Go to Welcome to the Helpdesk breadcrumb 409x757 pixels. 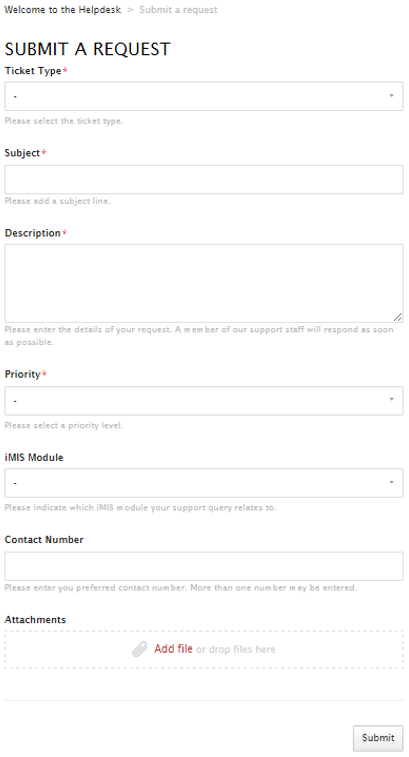click(63, 10)
